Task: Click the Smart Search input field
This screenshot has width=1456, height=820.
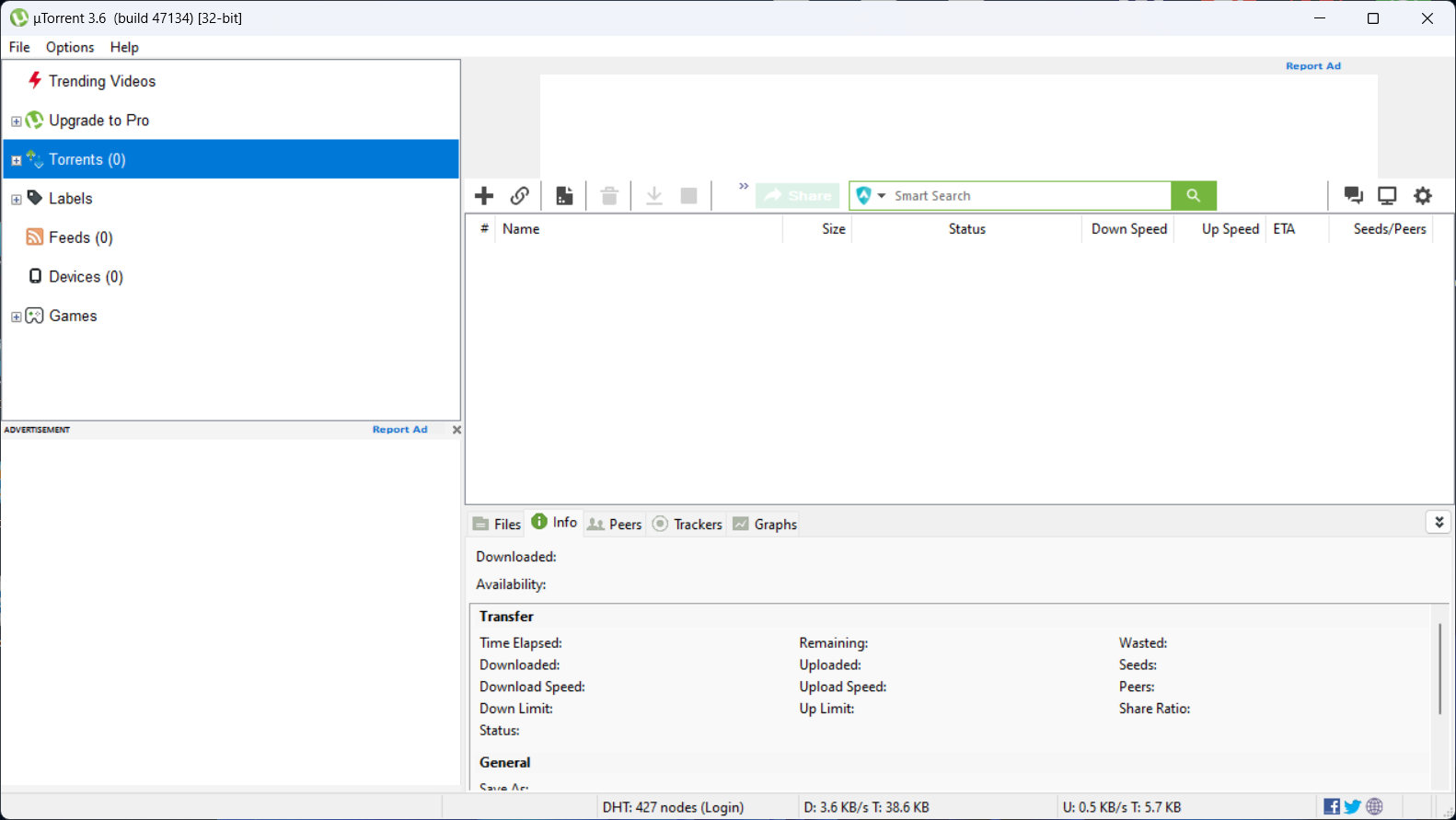Action: coord(1029,196)
